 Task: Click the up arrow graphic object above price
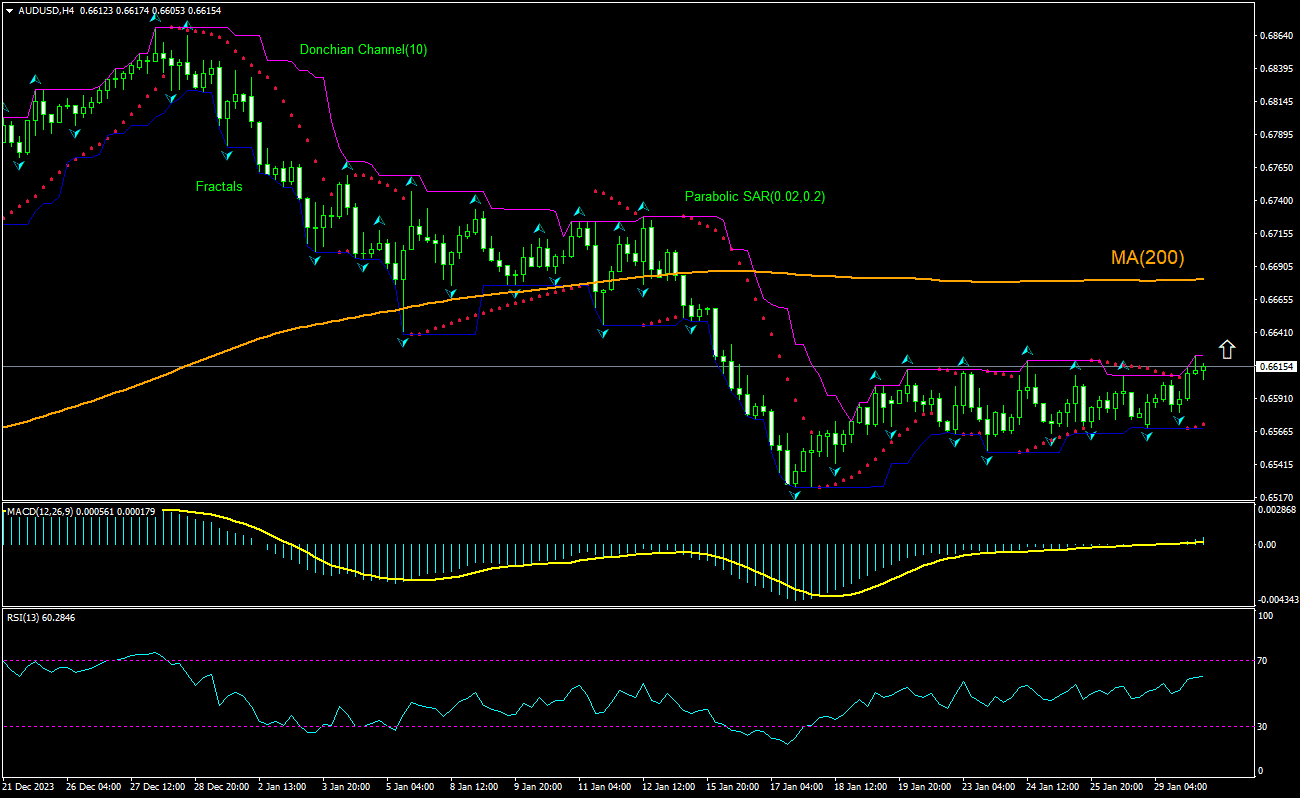coord(1228,350)
